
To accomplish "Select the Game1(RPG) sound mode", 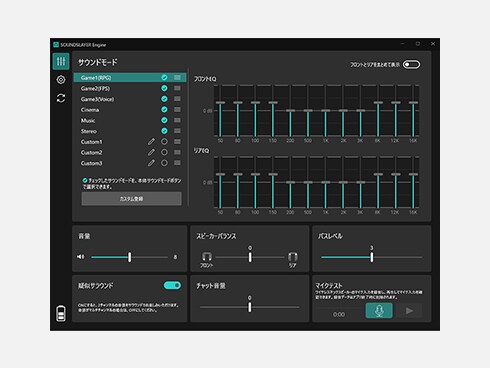I will tap(130, 77).
